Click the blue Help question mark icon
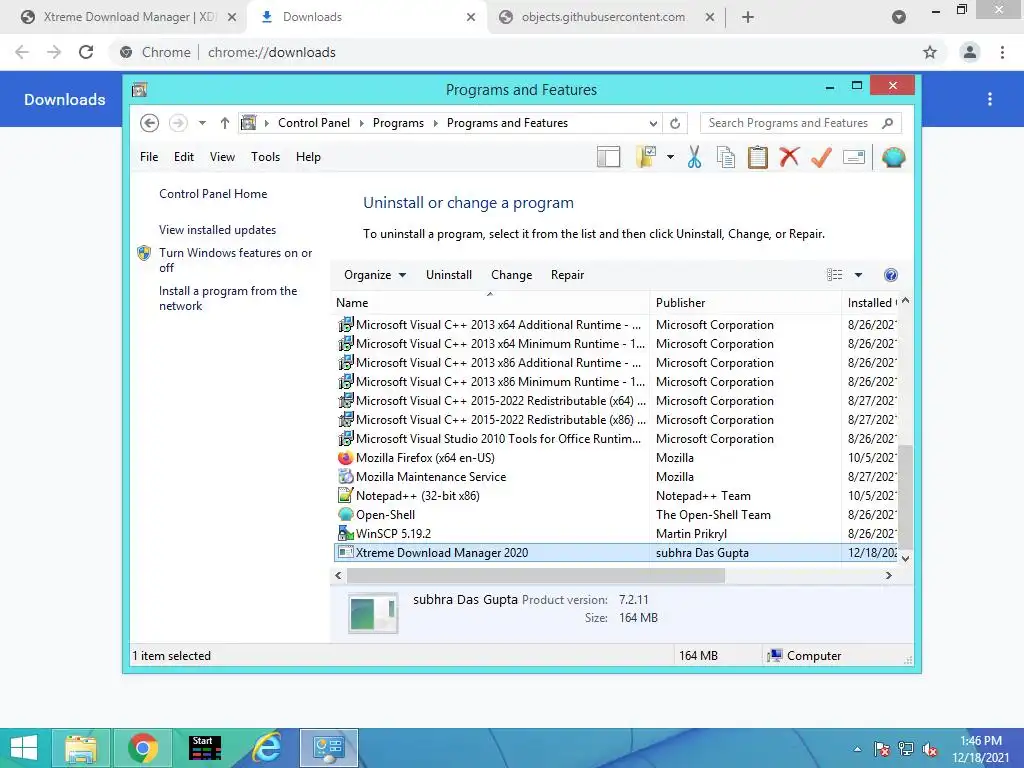Screen dimensions: 1024x768 pyautogui.click(x=890, y=275)
